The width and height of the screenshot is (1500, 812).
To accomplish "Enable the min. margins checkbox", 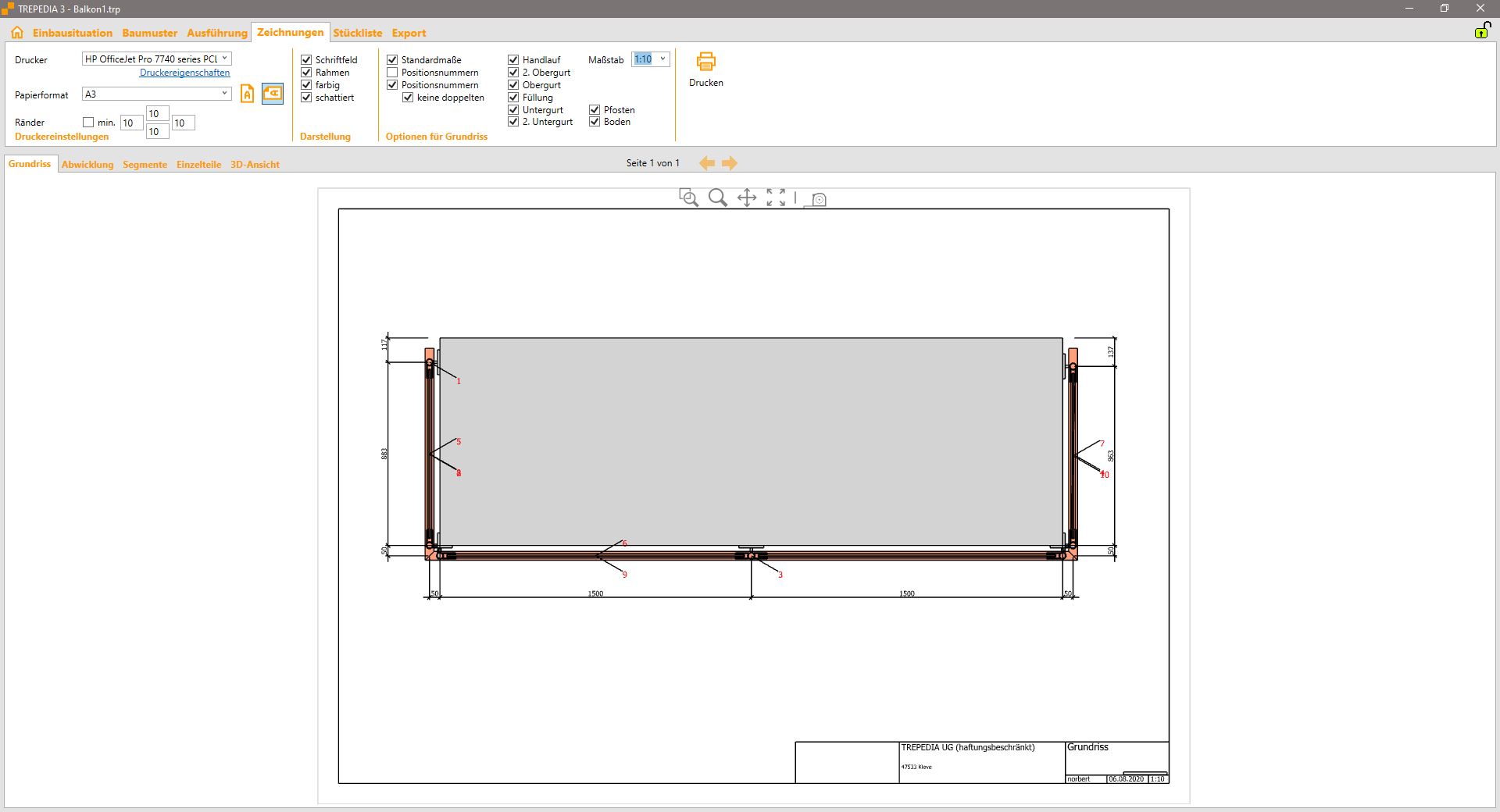I will 88,123.
